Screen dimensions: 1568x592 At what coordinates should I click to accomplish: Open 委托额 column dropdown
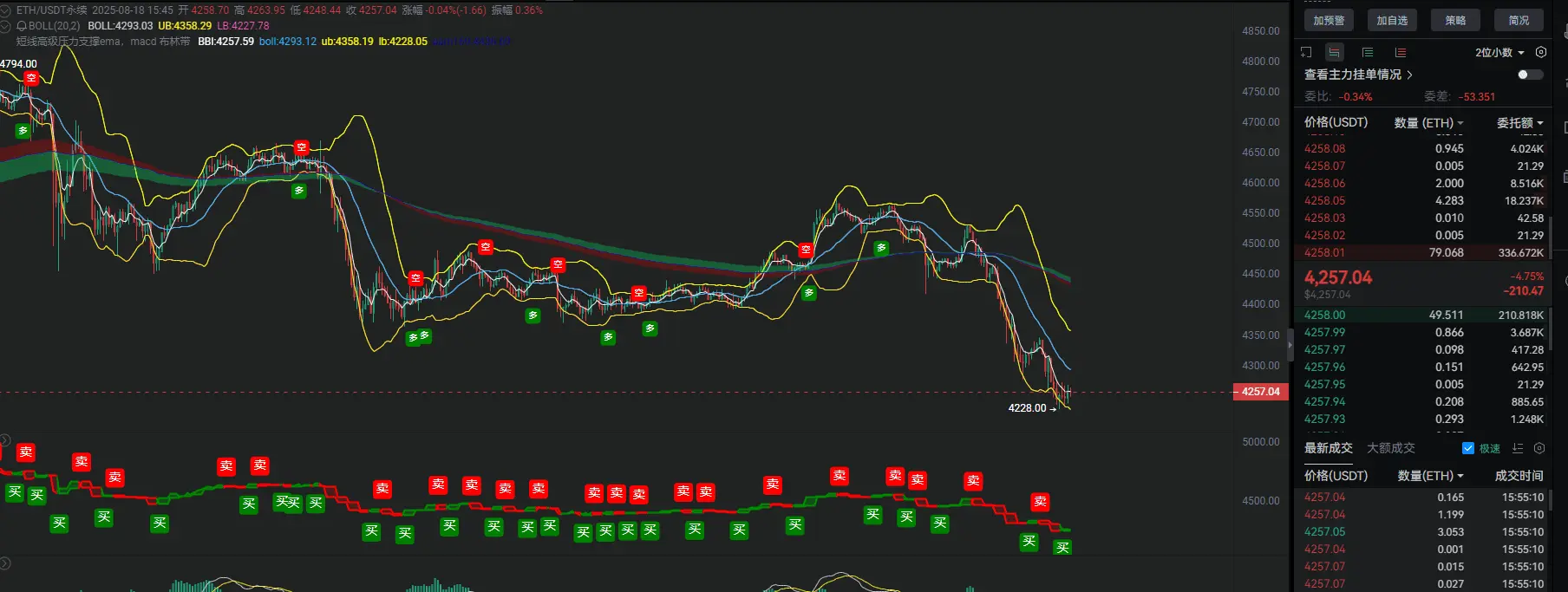pos(1519,123)
